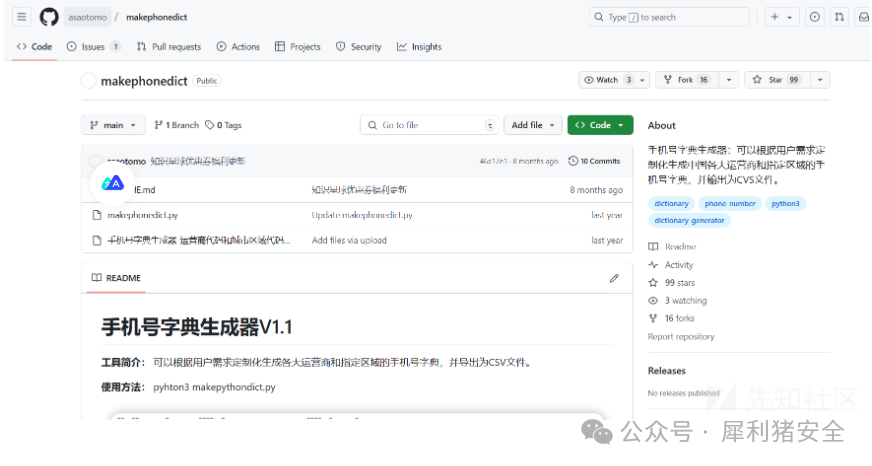Open the issues shortcut icon in header
Screen dimensions: 872x466
[815, 17]
